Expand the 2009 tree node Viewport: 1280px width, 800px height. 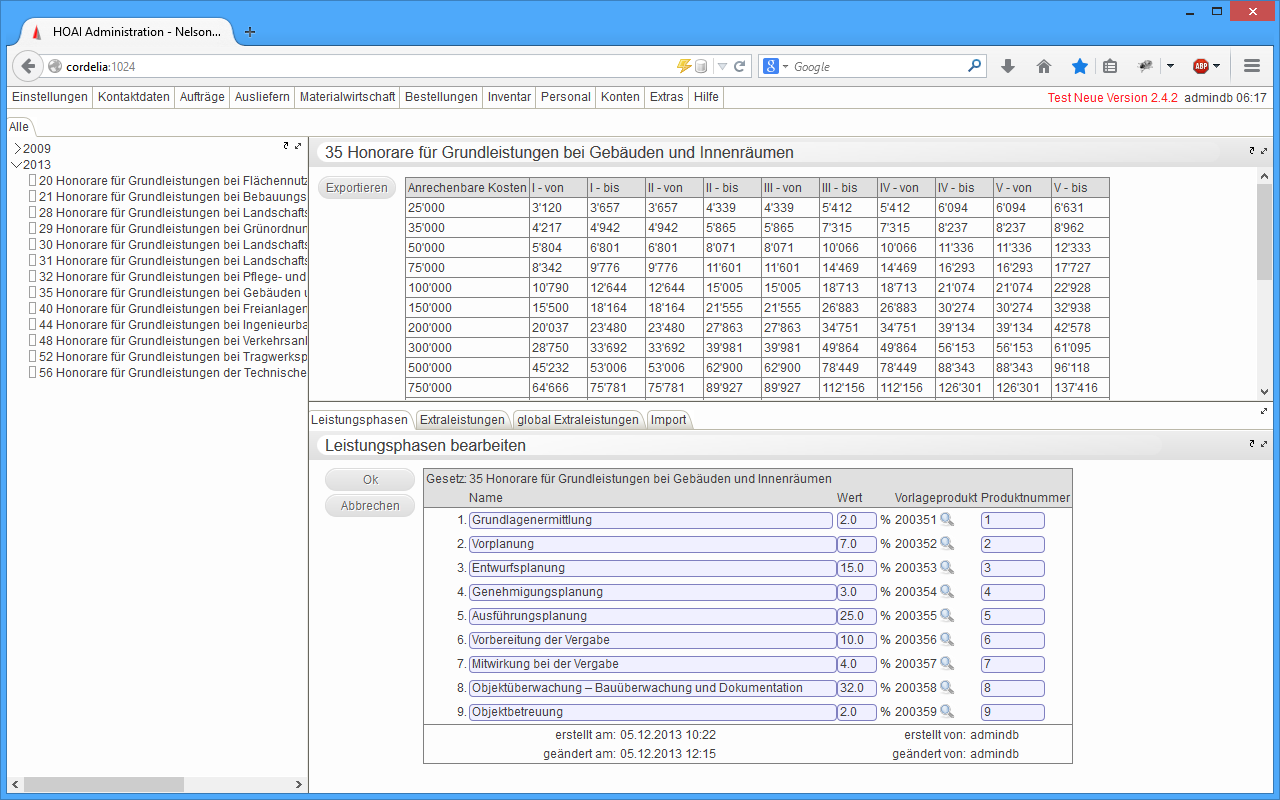[x=16, y=149]
